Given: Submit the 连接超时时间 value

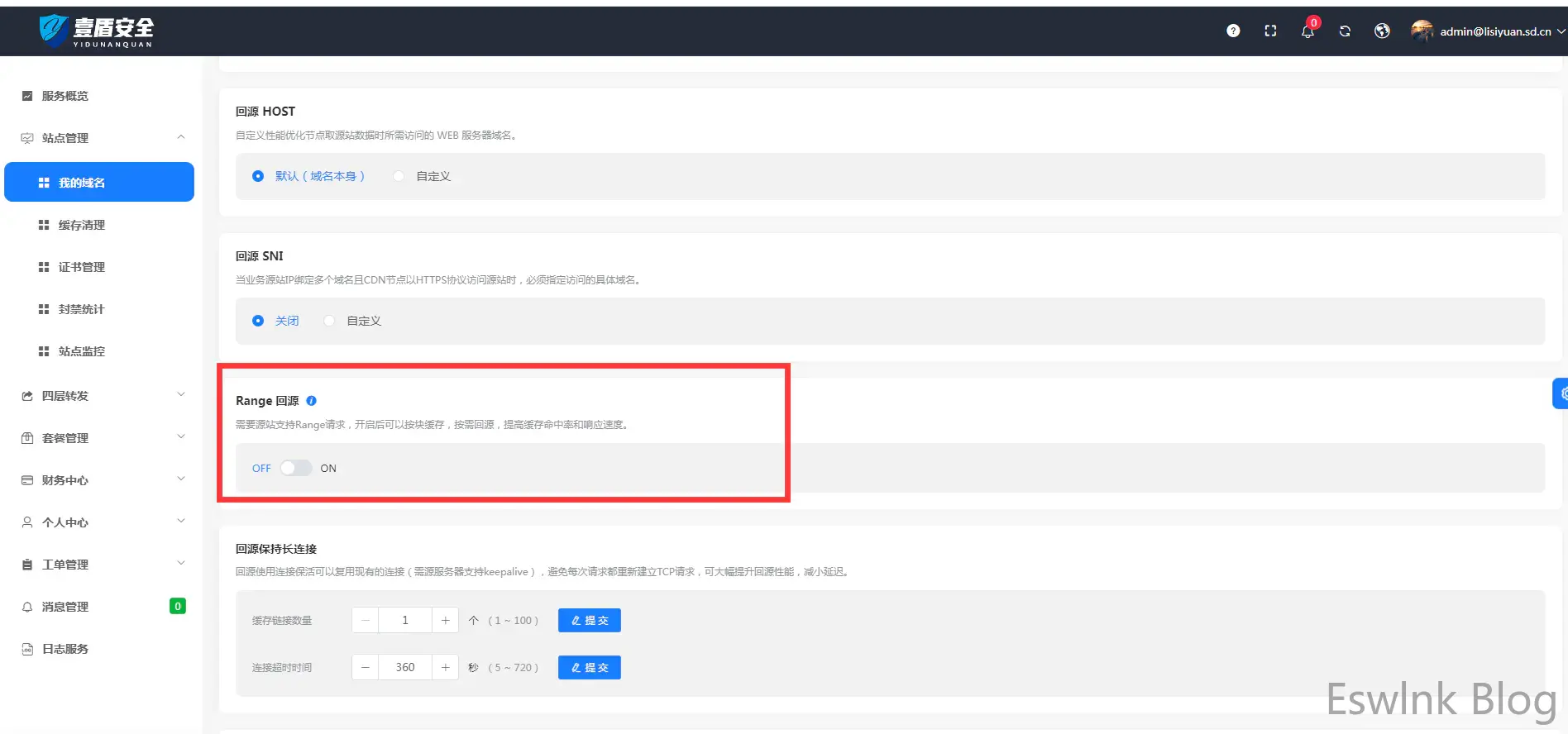Looking at the screenshot, I should [589, 667].
